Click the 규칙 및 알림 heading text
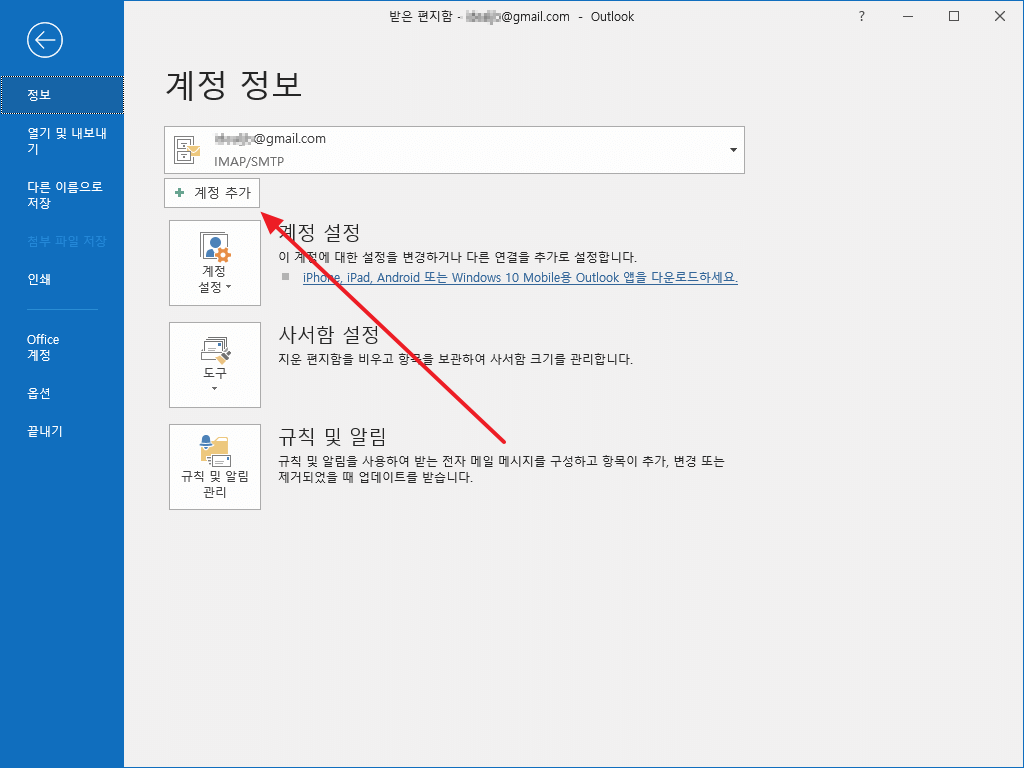The height and width of the screenshot is (768, 1024). pos(332,436)
